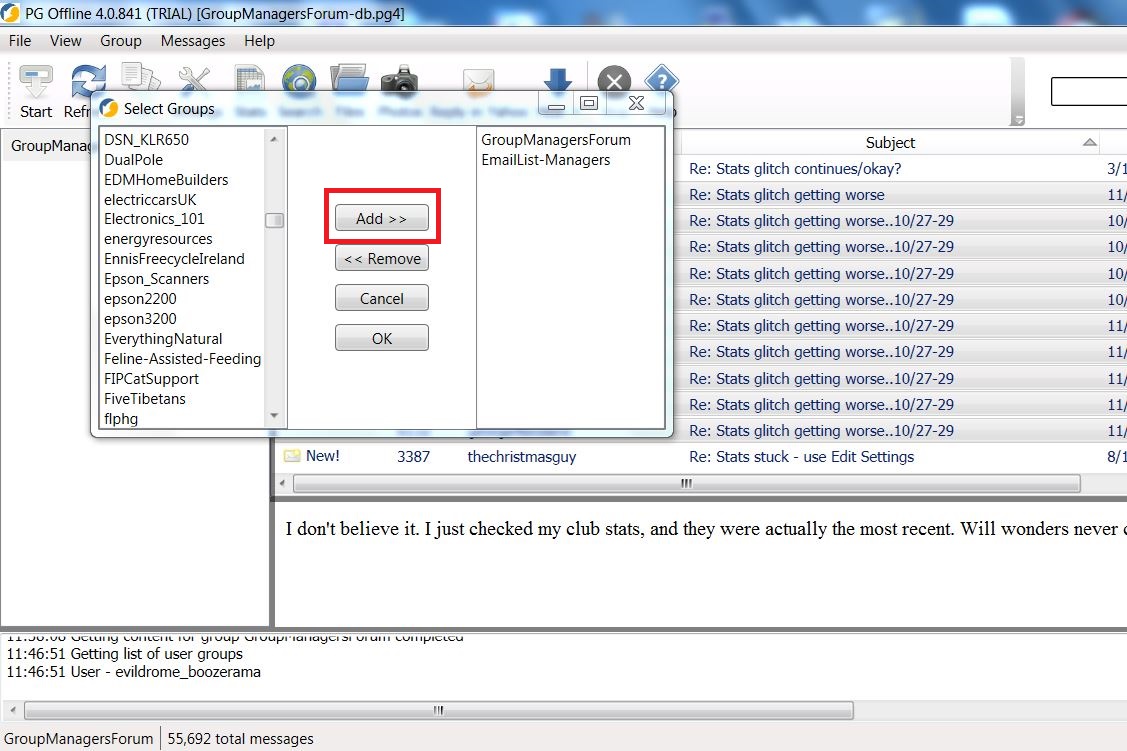Viewport: 1127px width, 751px height.
Task: Toggle Subject column sort arrow
Action: coord(1090,142)
